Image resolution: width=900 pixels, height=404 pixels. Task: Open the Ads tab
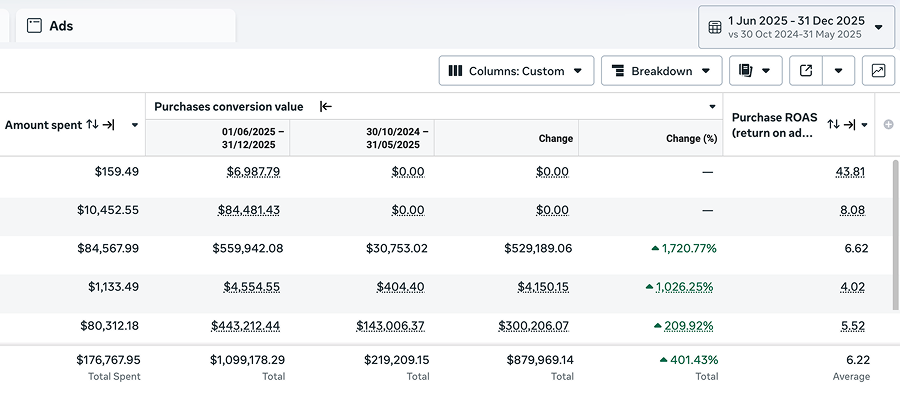tap(125, 26)
